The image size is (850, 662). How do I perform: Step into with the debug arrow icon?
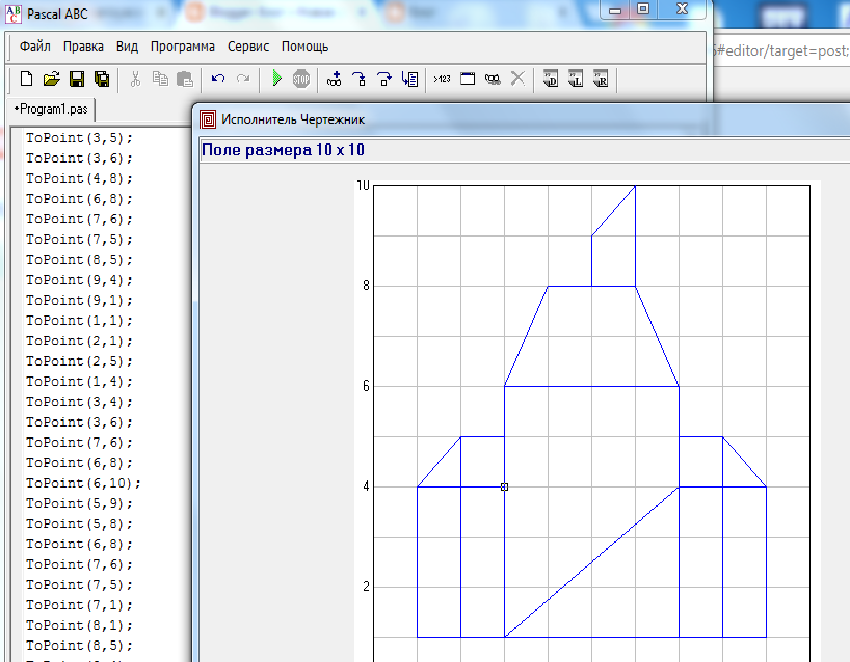[x=359, y=79]
